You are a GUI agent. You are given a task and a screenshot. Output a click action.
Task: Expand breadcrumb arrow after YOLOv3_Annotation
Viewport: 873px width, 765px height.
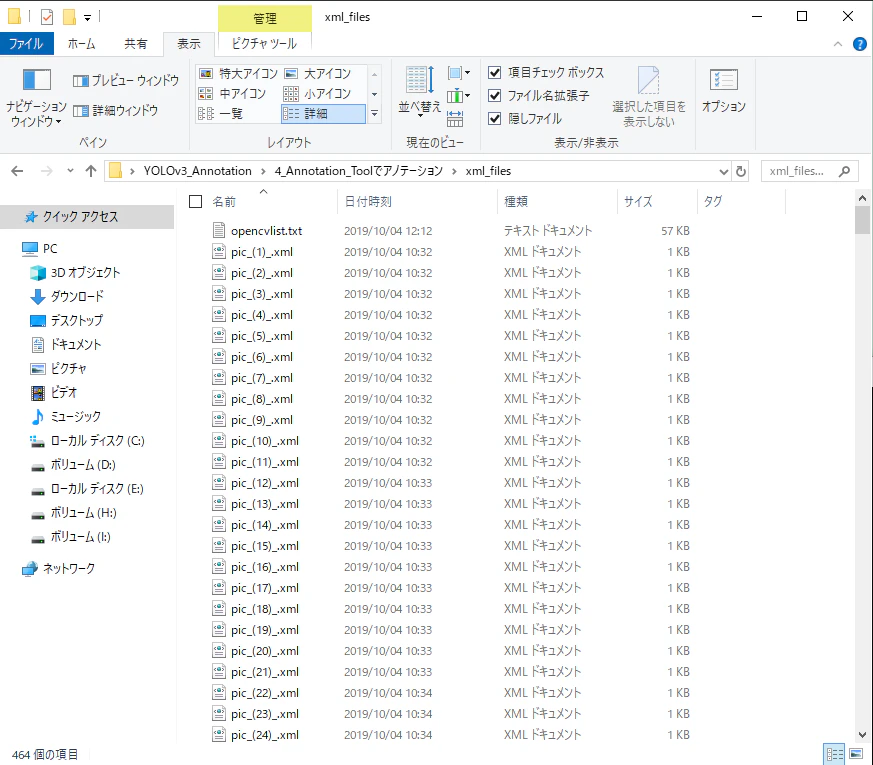(x=263, y=171)
